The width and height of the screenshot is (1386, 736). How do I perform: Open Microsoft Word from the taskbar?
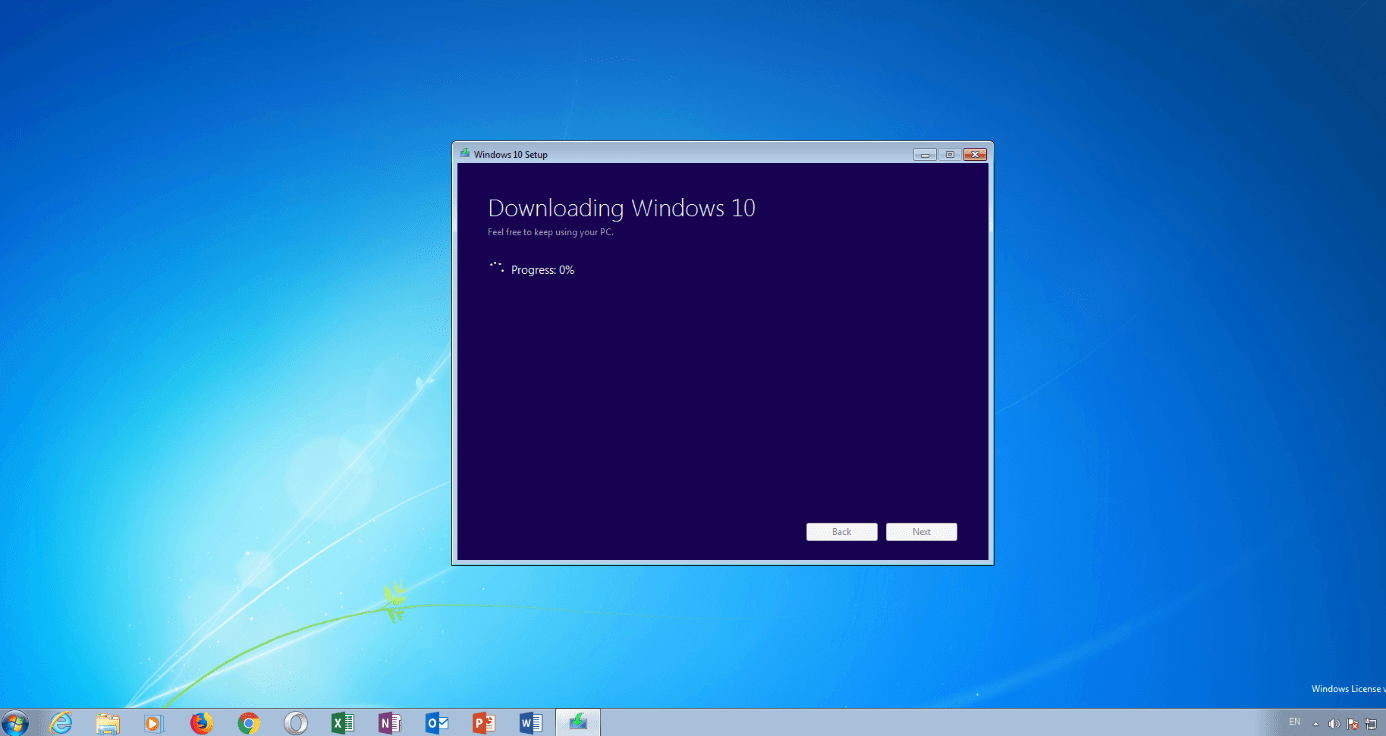coord(531,722)
